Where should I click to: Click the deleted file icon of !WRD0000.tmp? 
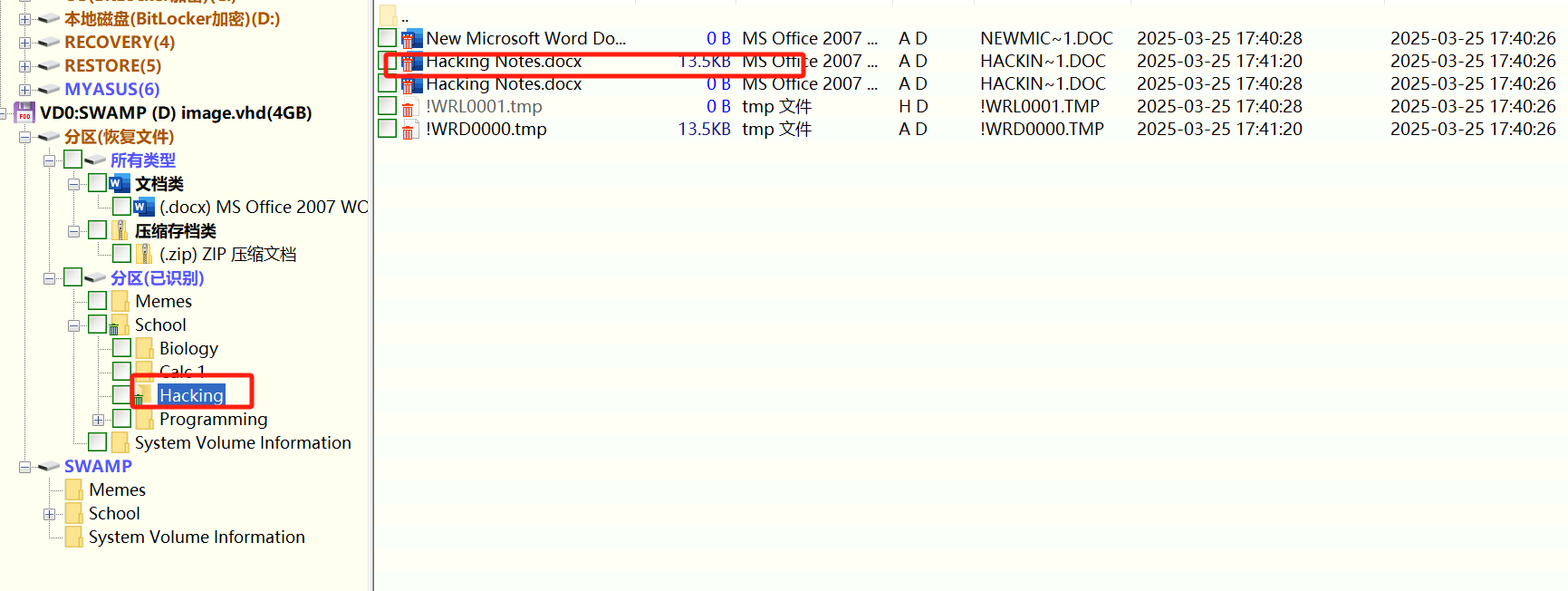click(x=409, y=130)
